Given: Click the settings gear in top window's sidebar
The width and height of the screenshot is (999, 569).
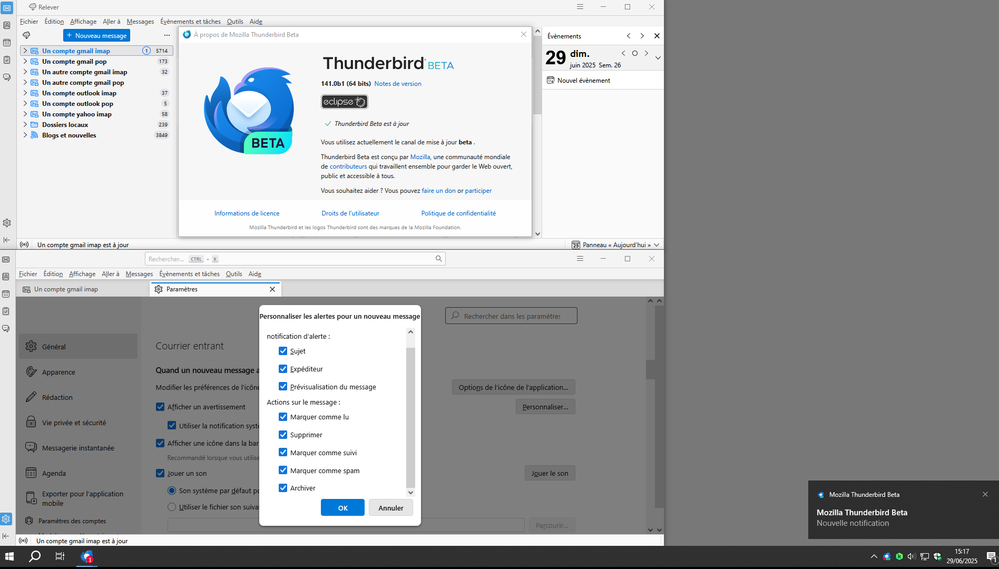Looking at the screenshot, I should [x=7, y=223].
